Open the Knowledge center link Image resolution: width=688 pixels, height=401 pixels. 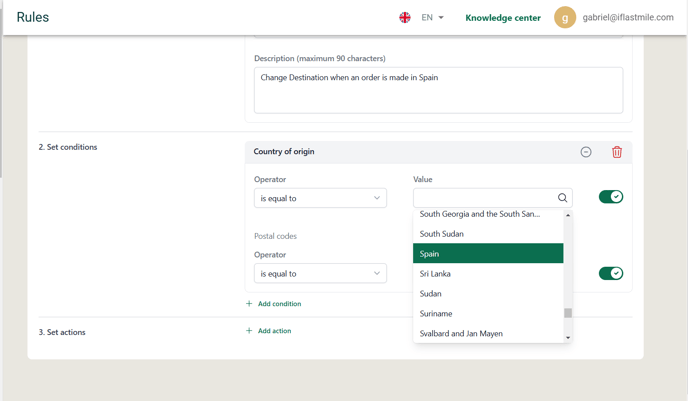click(x=503, y=18)
